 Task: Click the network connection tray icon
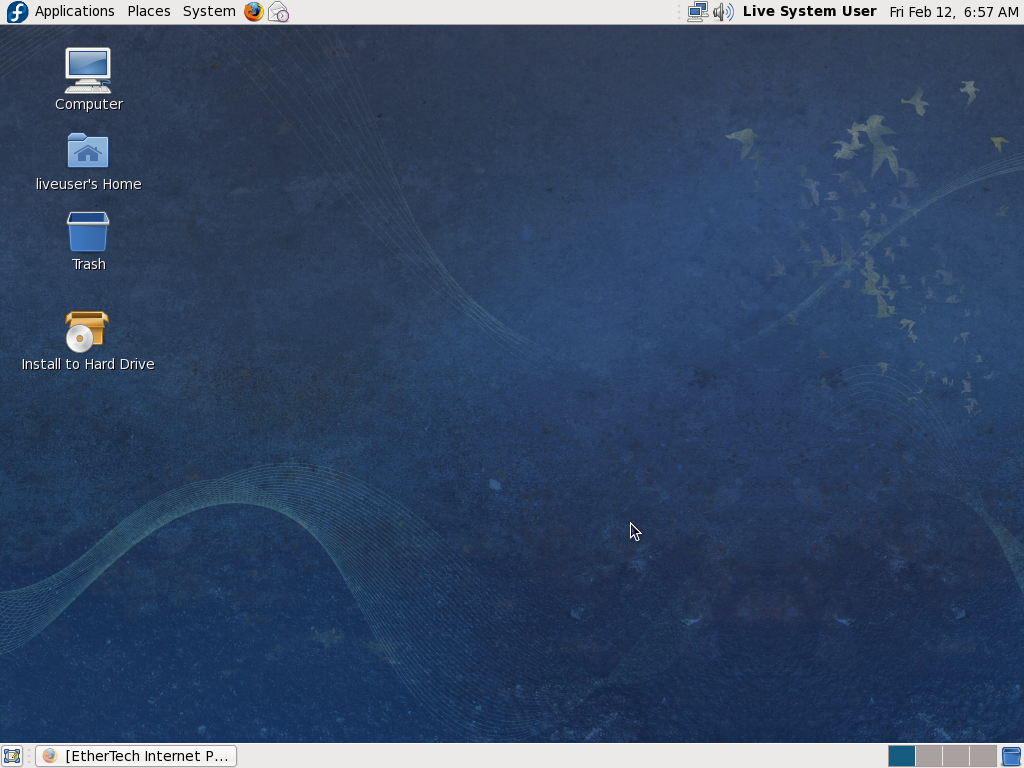(x=698, y=12)
